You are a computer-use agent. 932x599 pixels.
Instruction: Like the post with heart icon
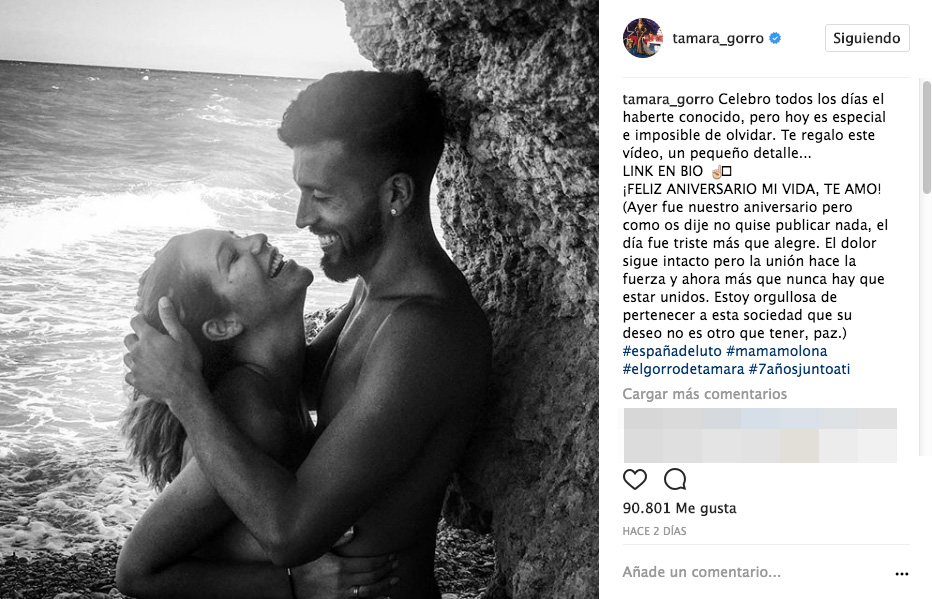coord(635,479)
